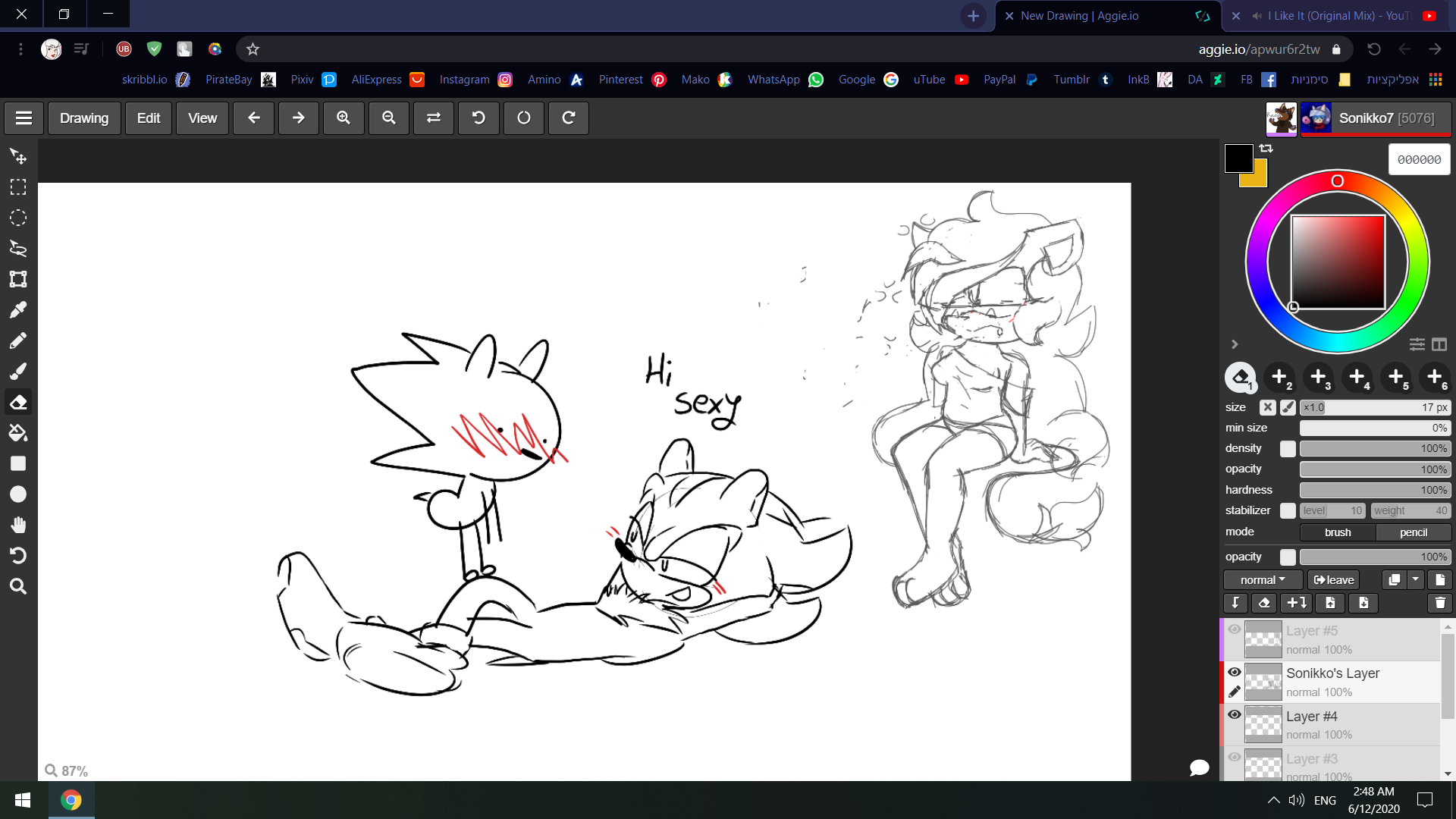Hide Layer #4 with eye icon

click(1235, 715)
